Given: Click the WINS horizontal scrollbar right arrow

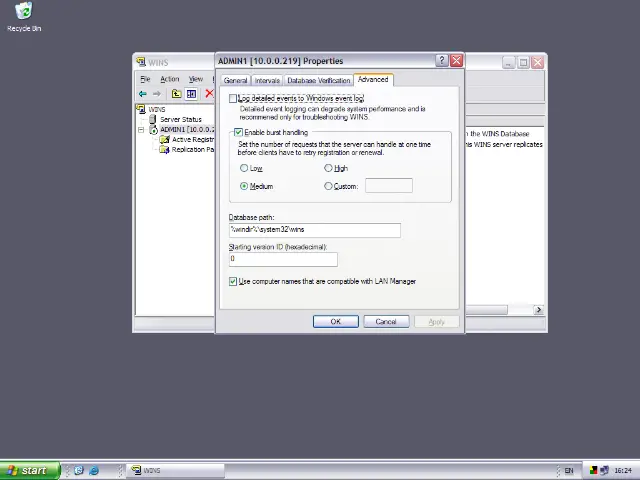Looking at the screenshot, I should click(538, 310).
